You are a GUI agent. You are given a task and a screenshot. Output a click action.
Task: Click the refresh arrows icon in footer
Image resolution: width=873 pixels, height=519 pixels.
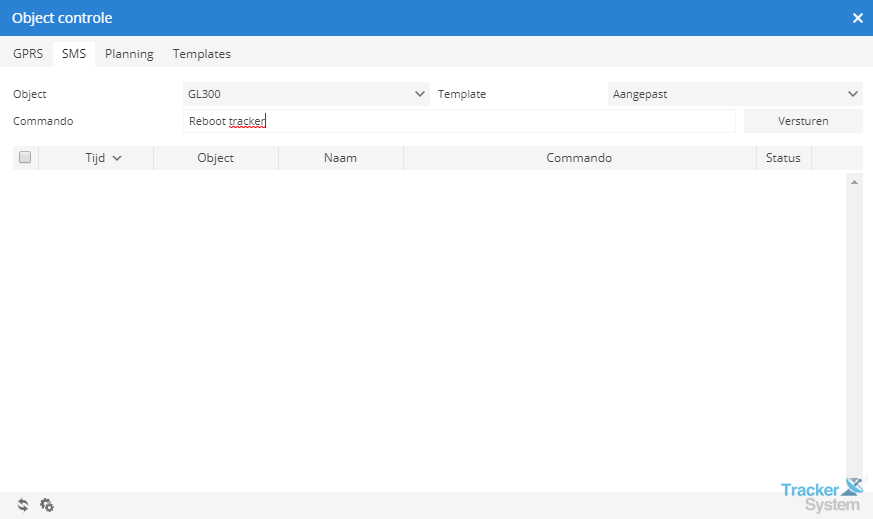(x=23, y=505)
